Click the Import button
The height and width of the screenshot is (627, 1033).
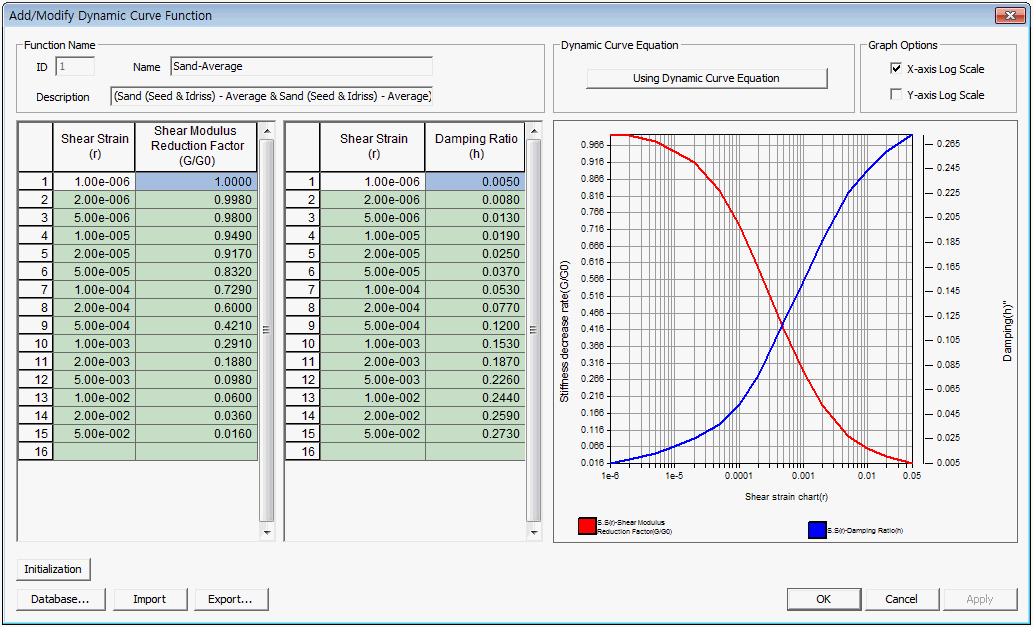click(149, 599)
